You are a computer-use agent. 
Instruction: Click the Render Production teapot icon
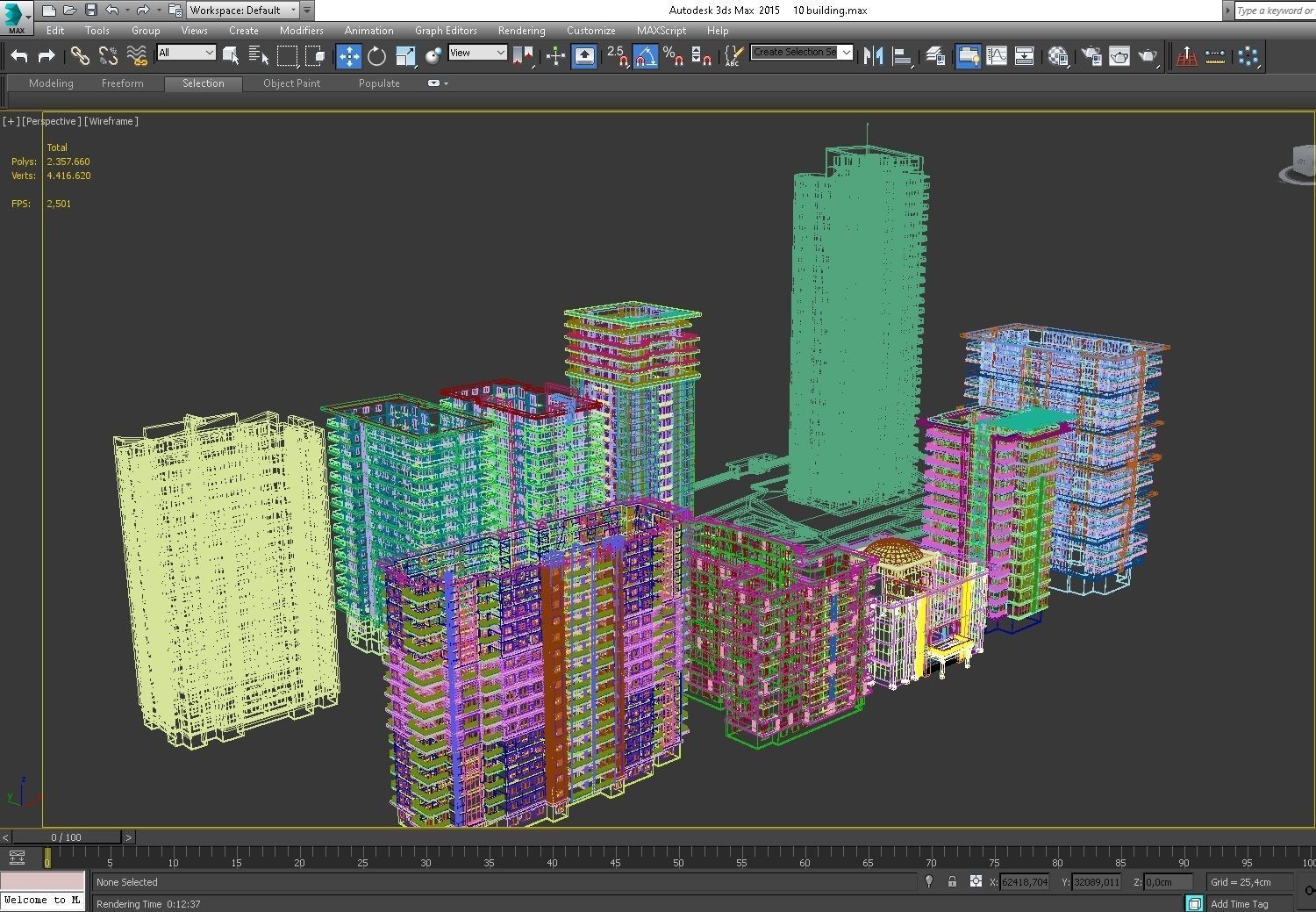1148,56
